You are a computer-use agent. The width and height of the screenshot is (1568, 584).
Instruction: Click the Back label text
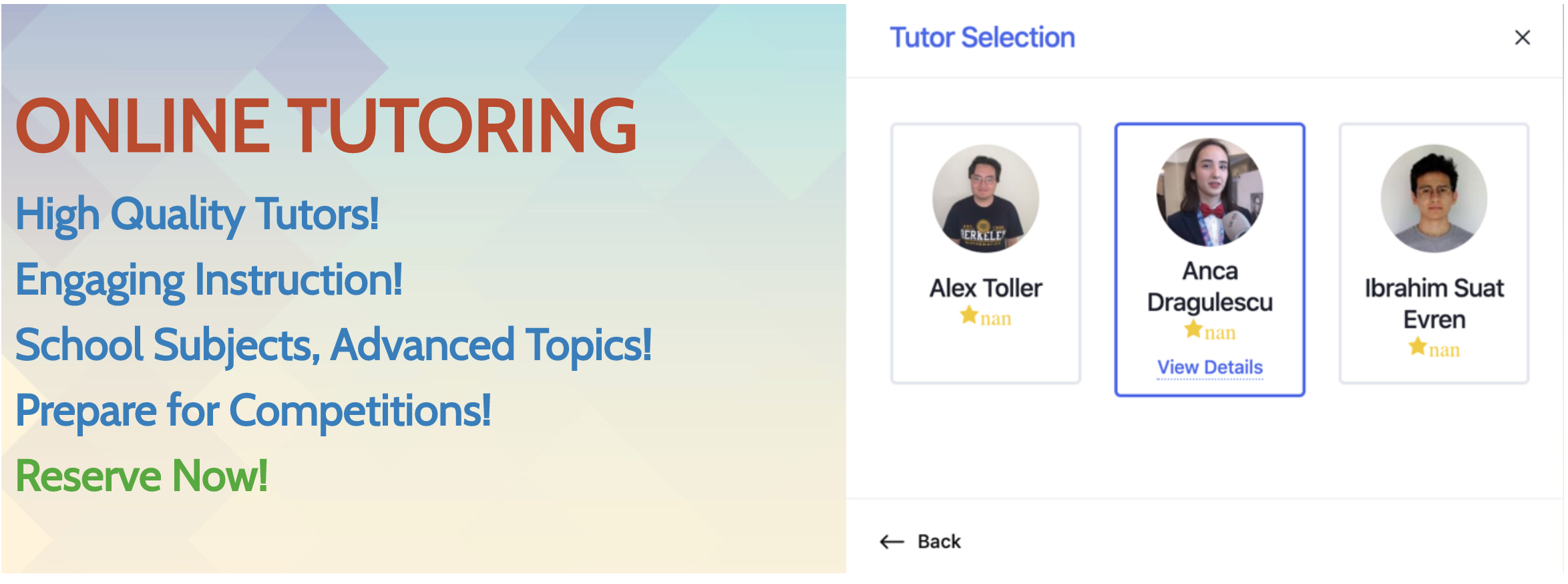tap(939, 541)
